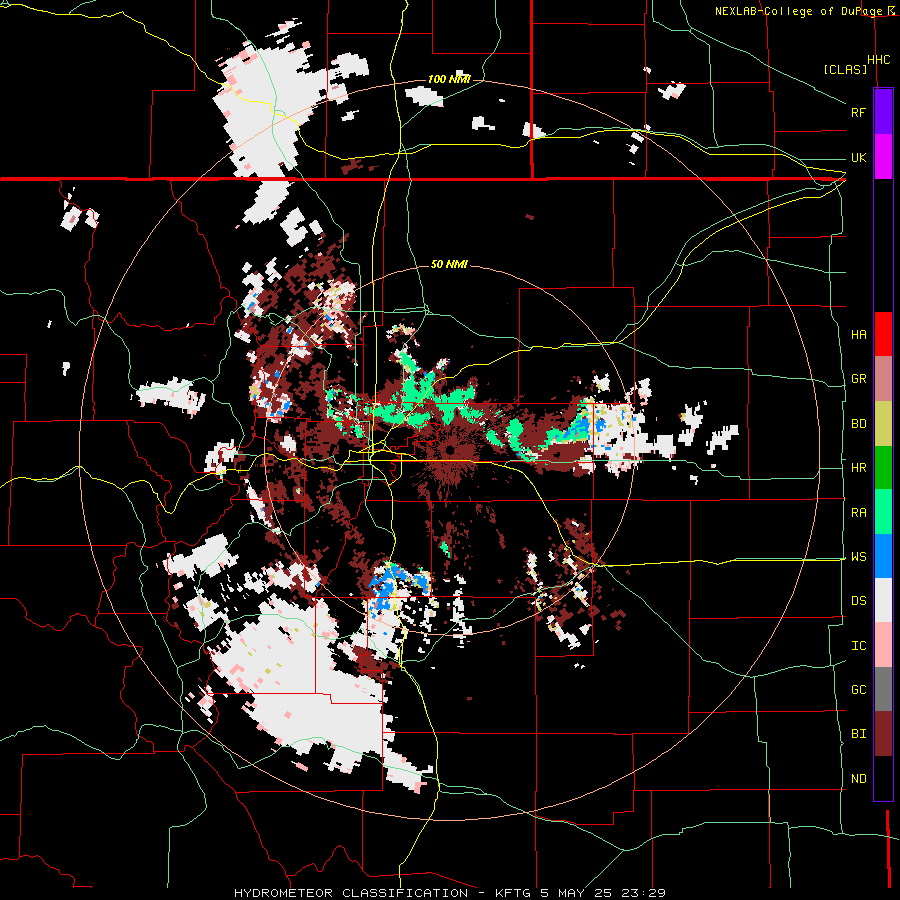This screenshot has width=900, height=900.
Task: Pick the salmon GR color swatch
Action: (883, 379)
